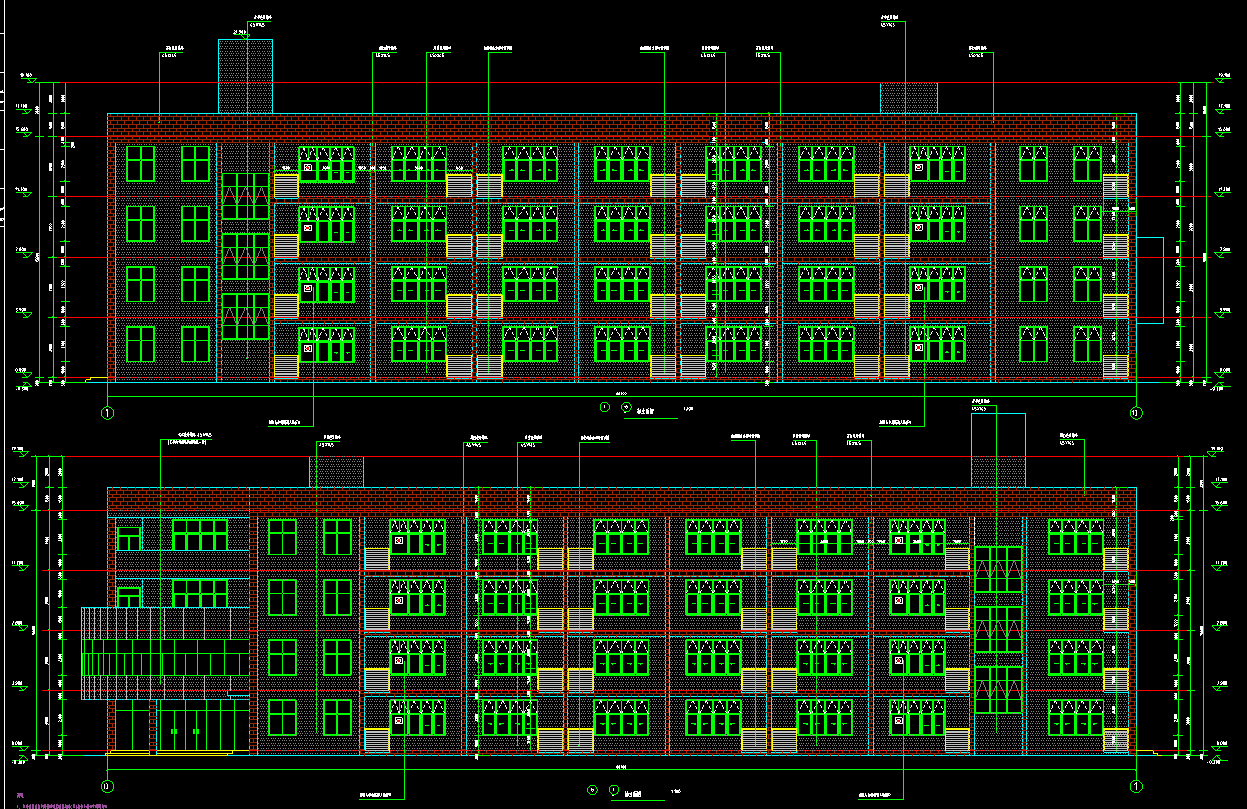This screenshot has height=809, width=1247.
Task: Click the lower elevation drawing title text
Action: 631,793
